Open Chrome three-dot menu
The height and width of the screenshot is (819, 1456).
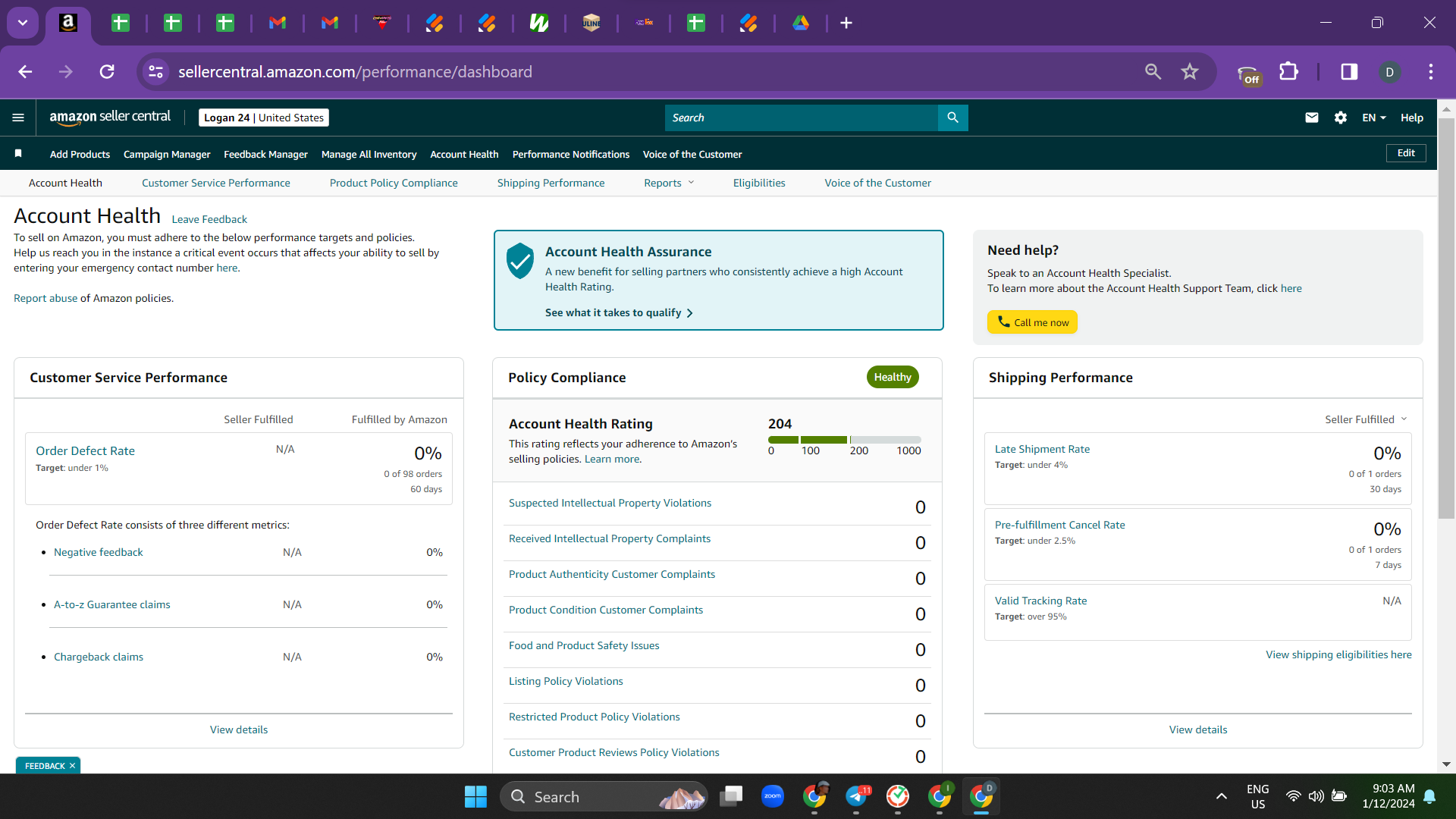click(1431, 71)
